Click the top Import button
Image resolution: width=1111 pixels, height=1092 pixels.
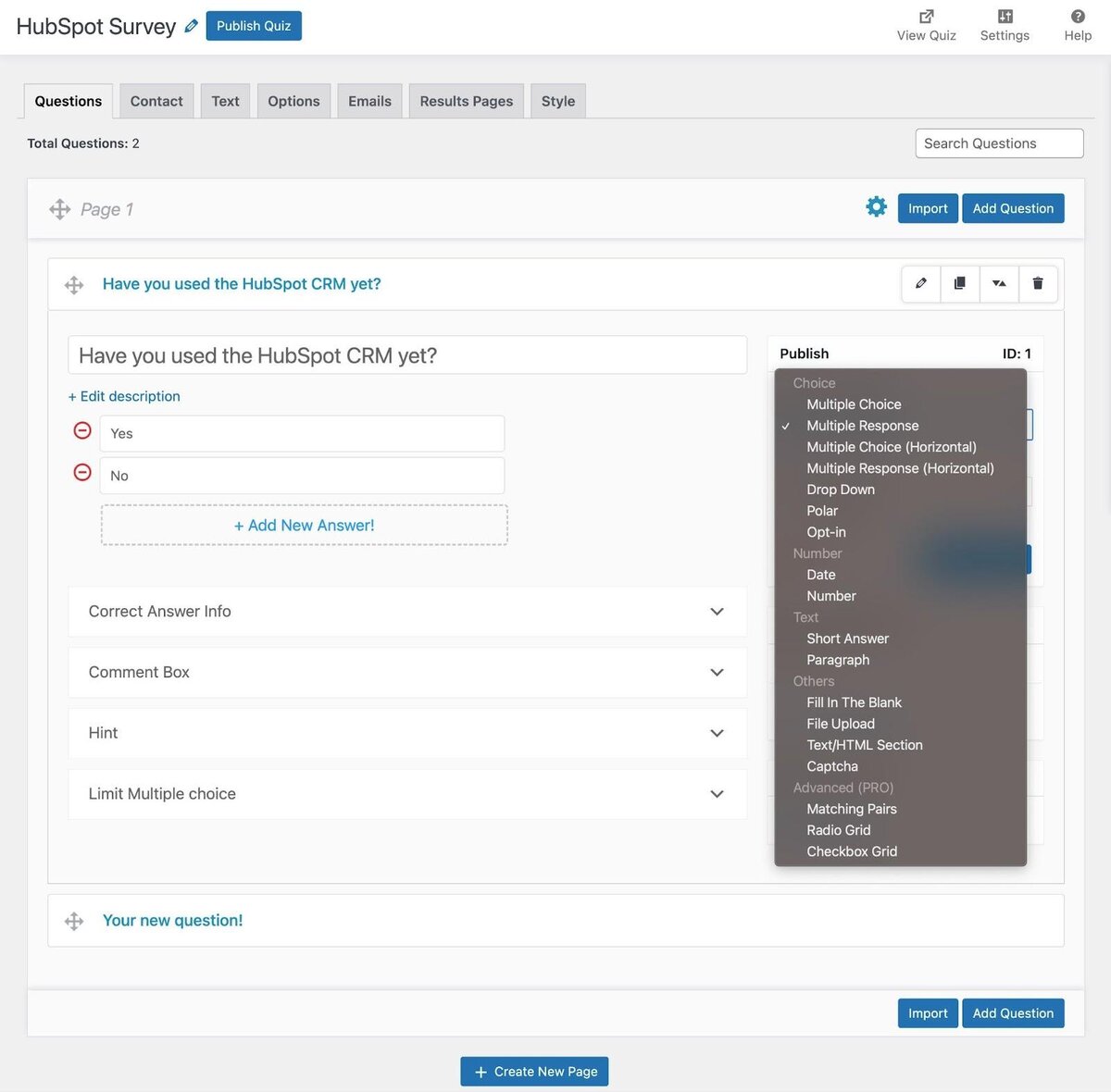[928, 208]
